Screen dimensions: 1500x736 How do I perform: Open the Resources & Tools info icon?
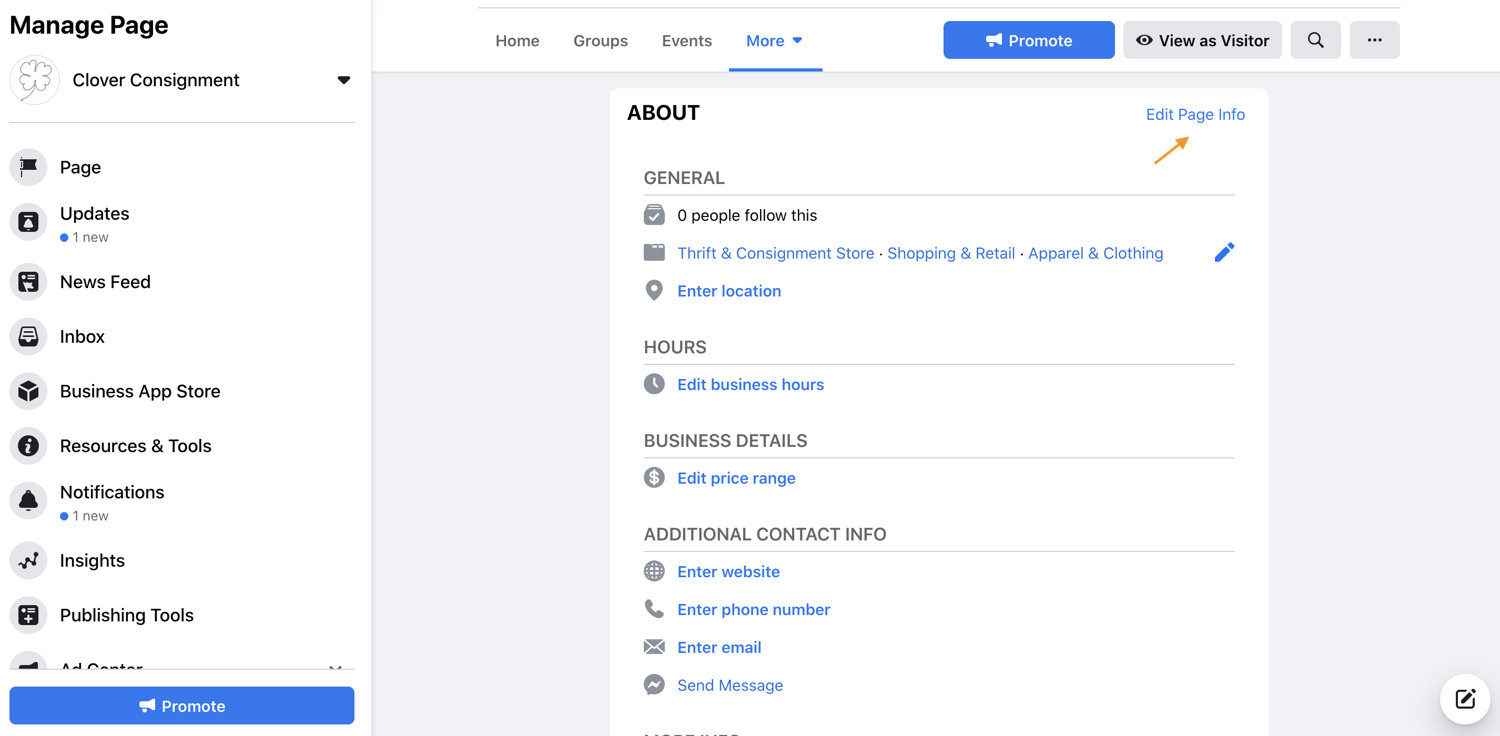click(28, 446)
